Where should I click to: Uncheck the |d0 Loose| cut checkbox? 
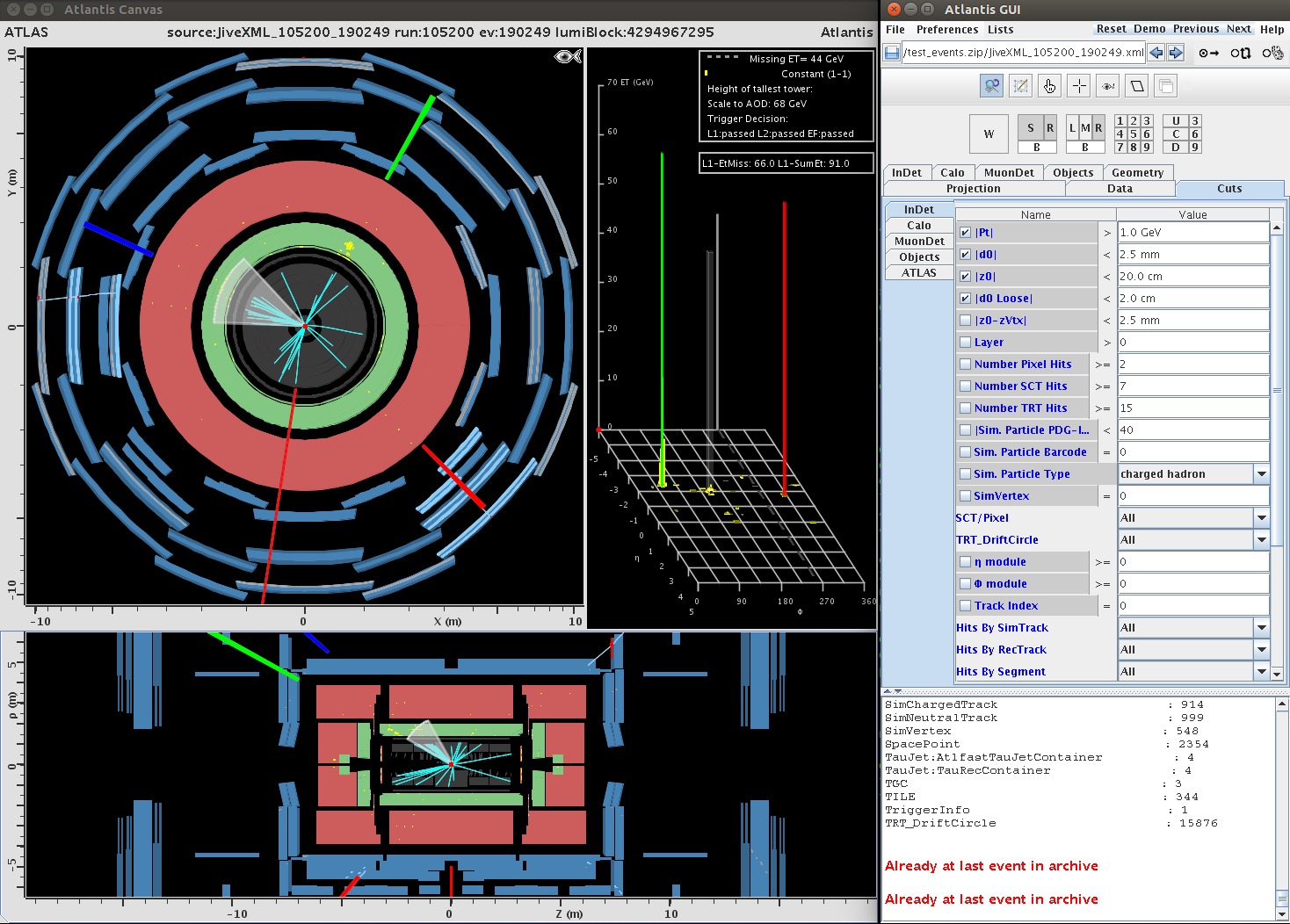(x=966, y=299)
